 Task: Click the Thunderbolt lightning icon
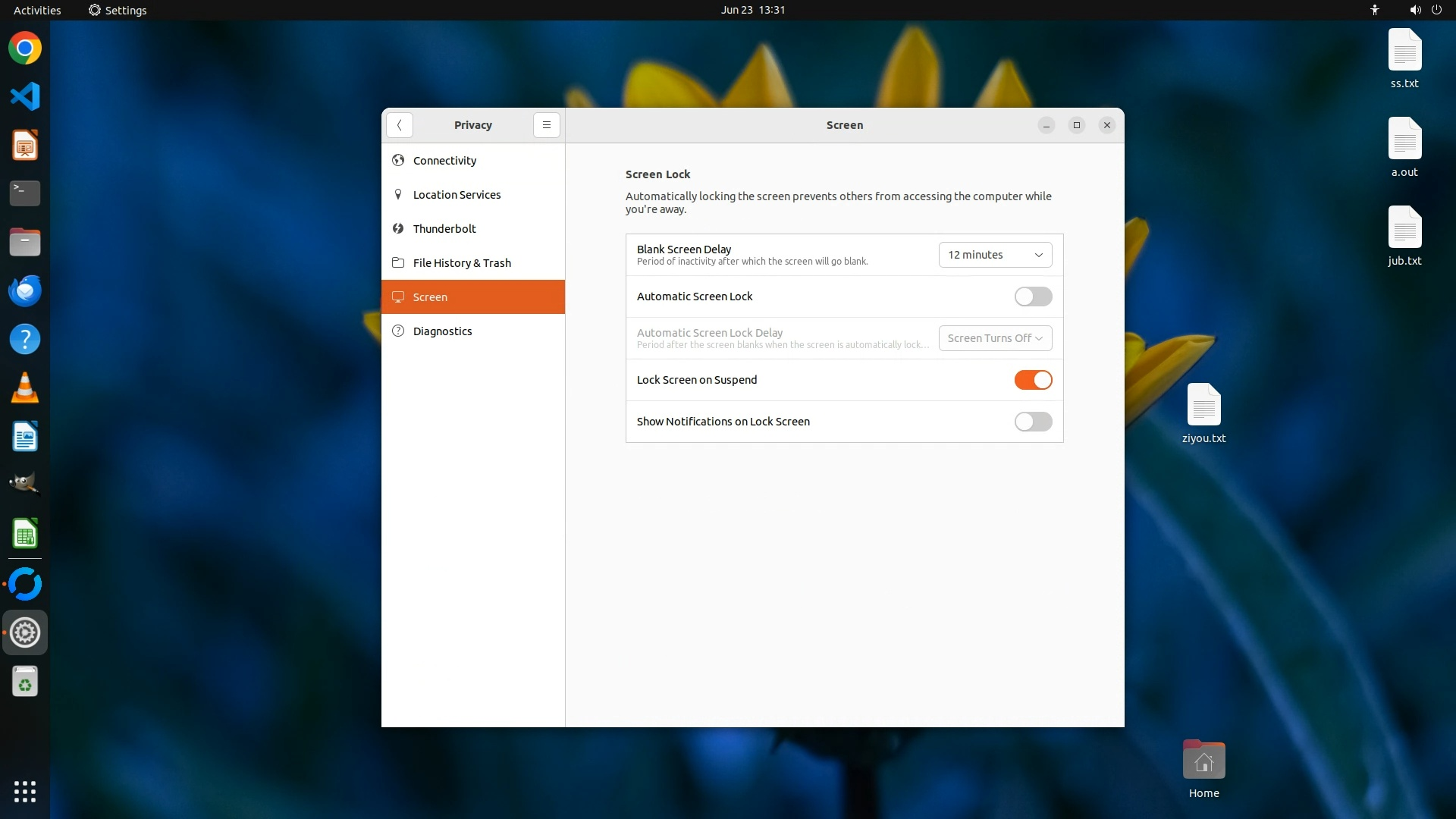pyautogui.click(x=398, y=228)
